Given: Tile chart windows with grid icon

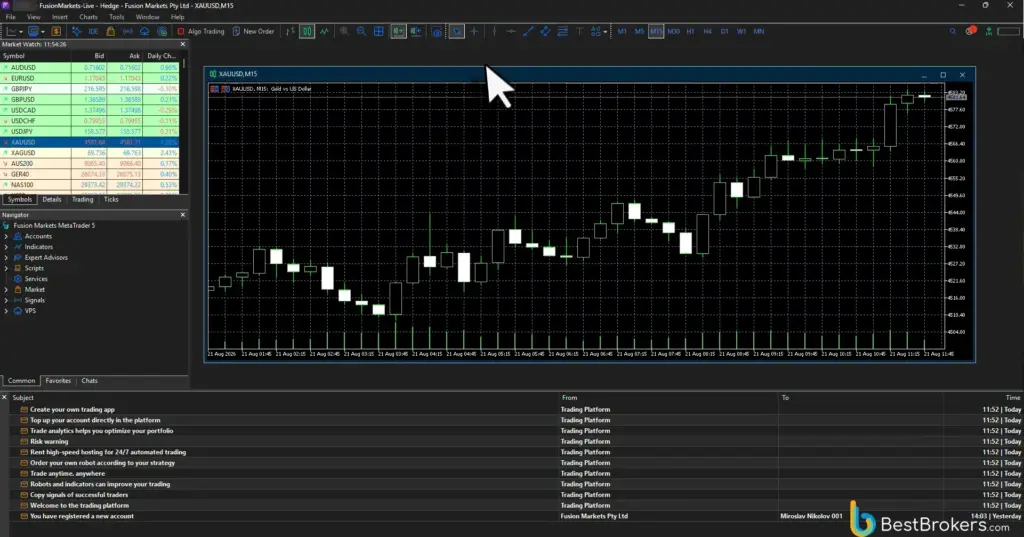Looking at the screenshot, I should pyautogui.click(x=379, y=31).
